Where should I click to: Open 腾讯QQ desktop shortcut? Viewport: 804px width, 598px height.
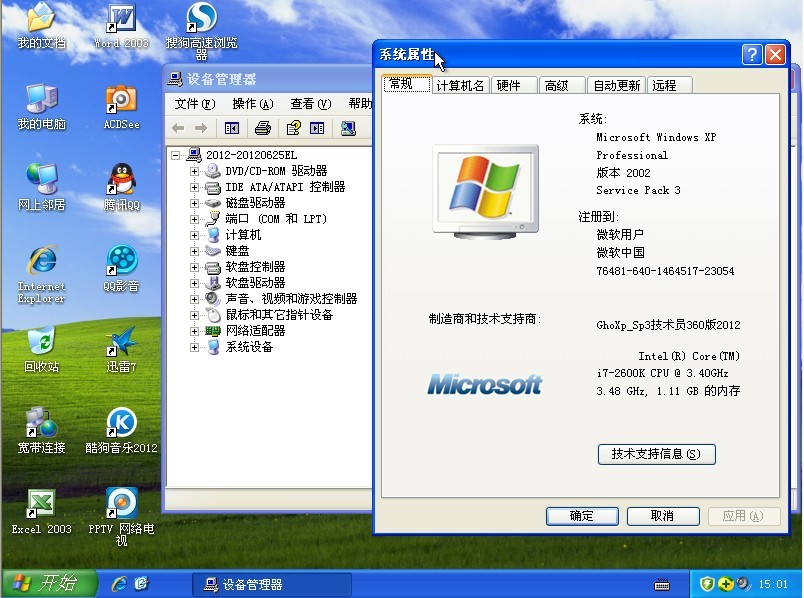tap(122, 187)
